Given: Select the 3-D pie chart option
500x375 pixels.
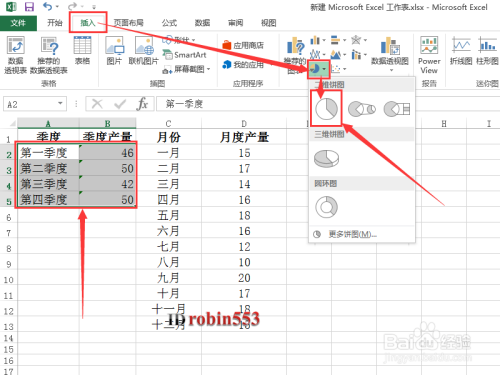Looking at the screenshot, I should pos(327,159).
